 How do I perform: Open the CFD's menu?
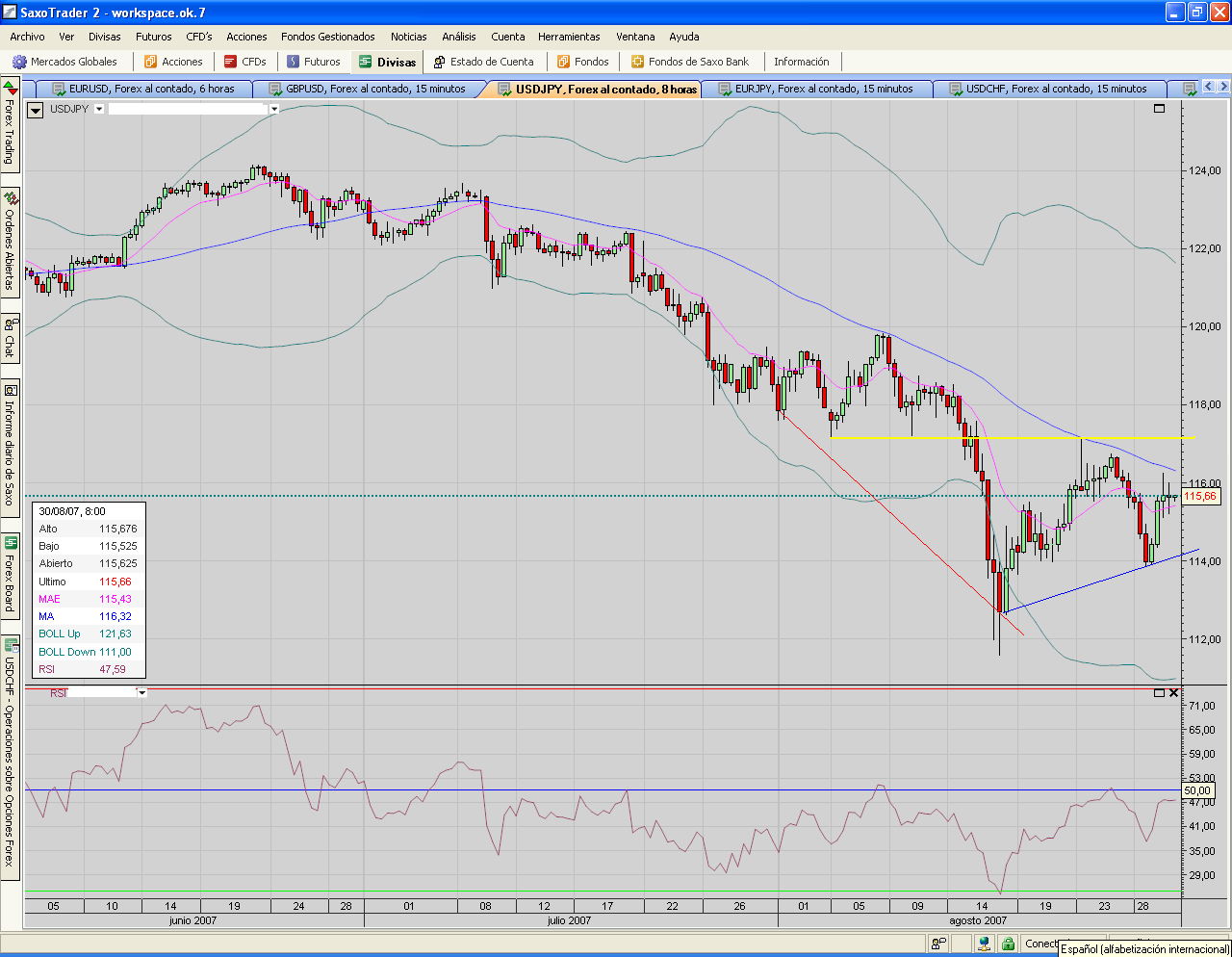[x=199, y=37]
